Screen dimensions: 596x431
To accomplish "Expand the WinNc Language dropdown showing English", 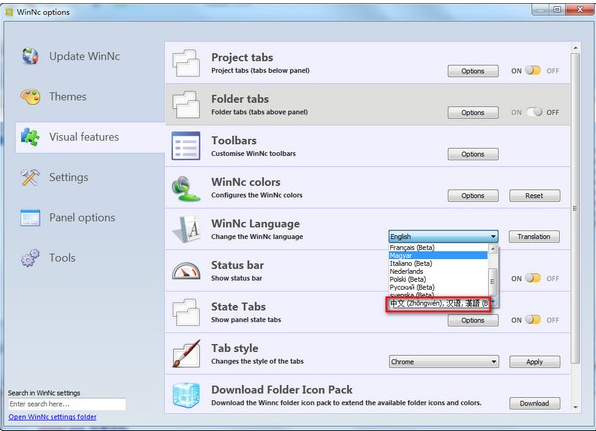I will tap(443, 236).
